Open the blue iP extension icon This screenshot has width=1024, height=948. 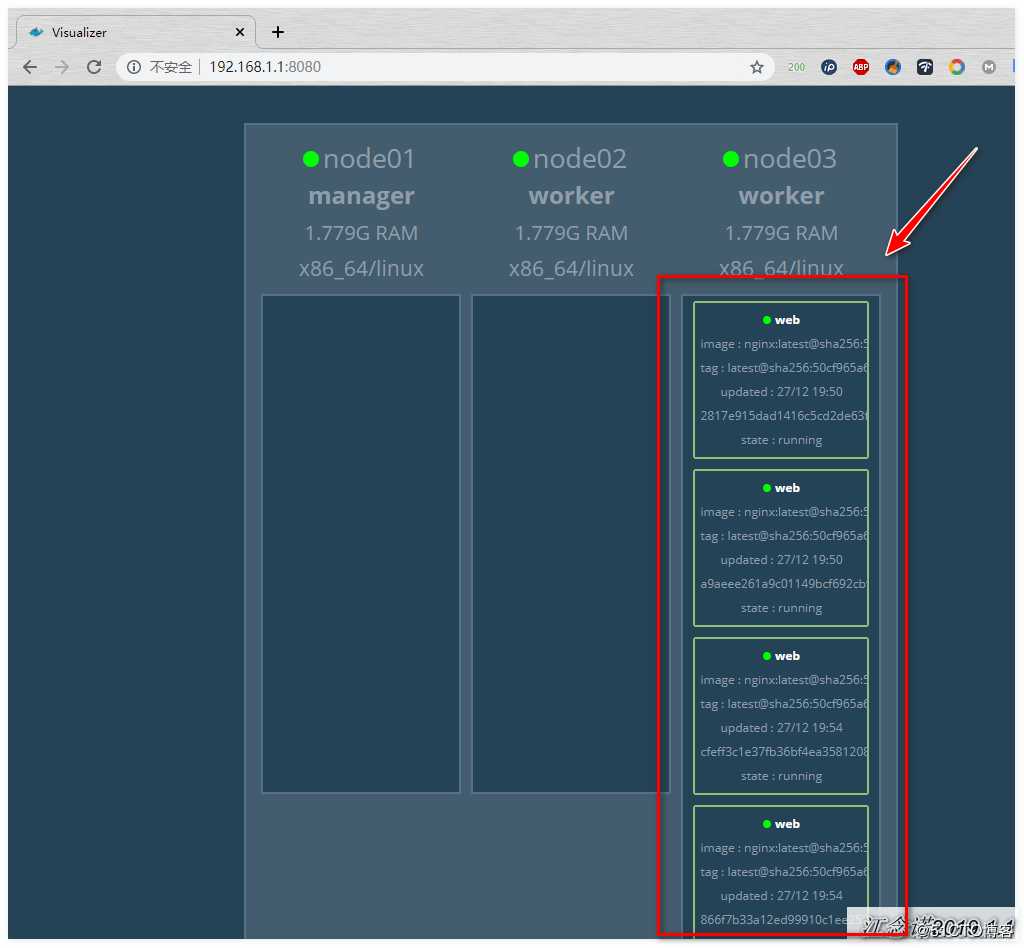pyautogui.click(x=829, y=67)
